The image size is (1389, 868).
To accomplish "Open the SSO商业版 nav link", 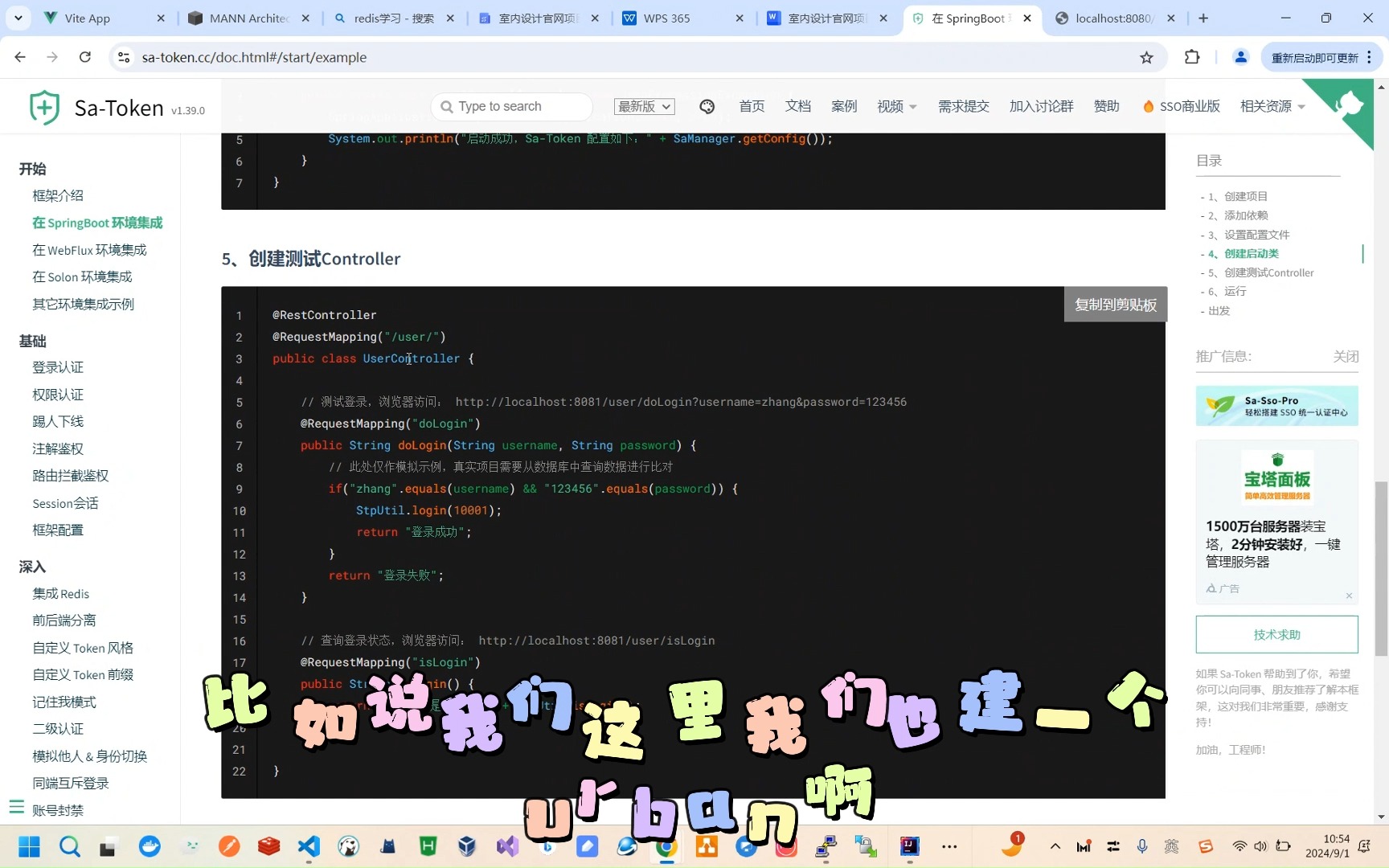I will click(1181, 106).
